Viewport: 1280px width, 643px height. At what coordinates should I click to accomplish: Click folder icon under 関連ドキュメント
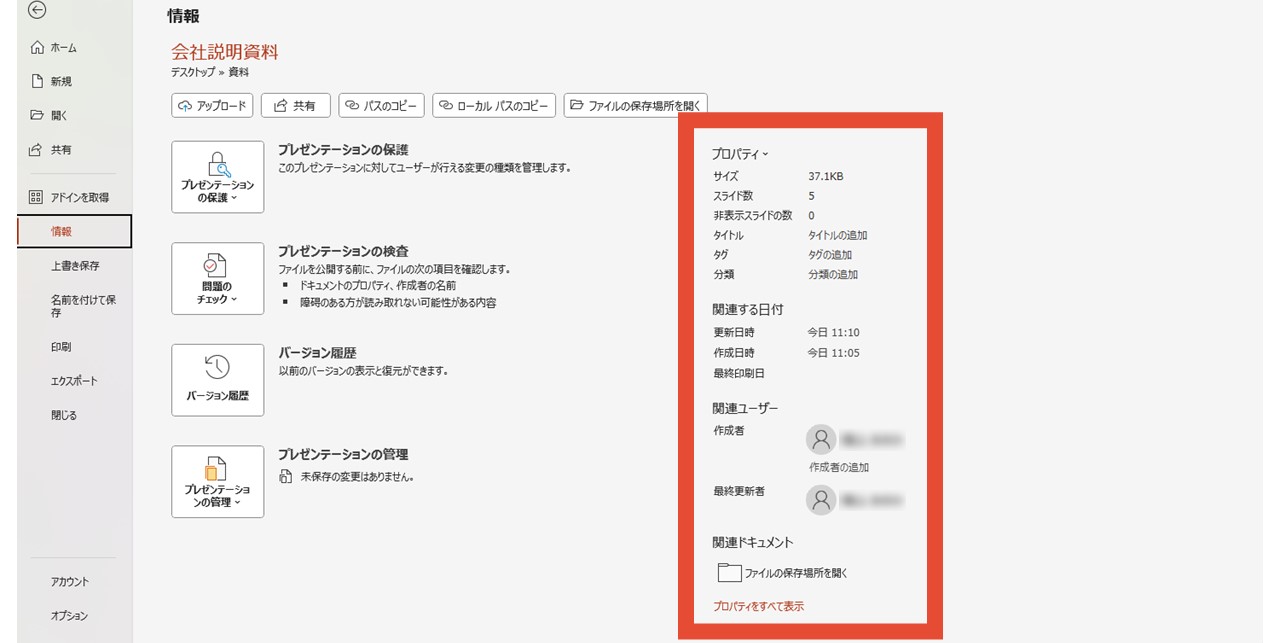pyautogui.click(x=729, y=573)
